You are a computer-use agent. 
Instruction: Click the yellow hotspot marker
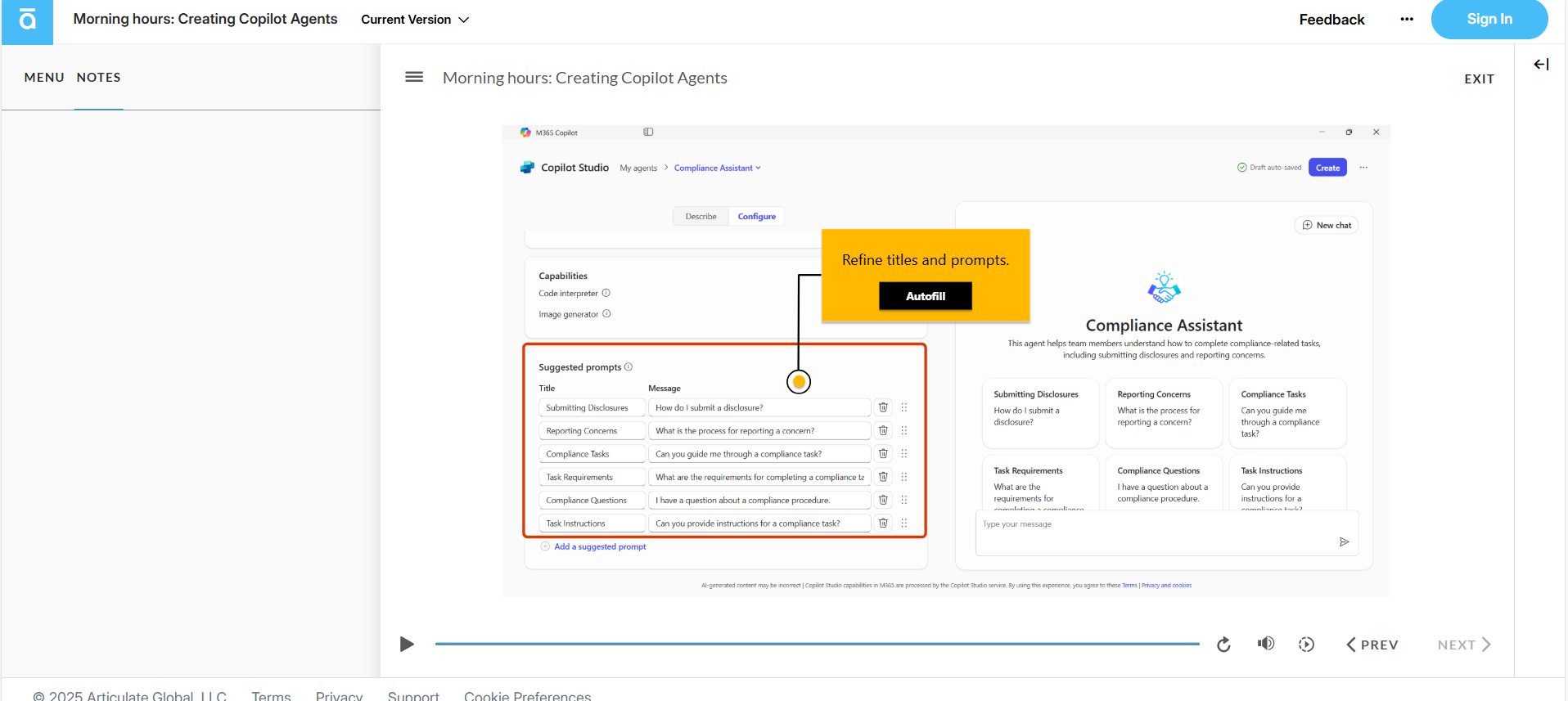coord(799,382)
